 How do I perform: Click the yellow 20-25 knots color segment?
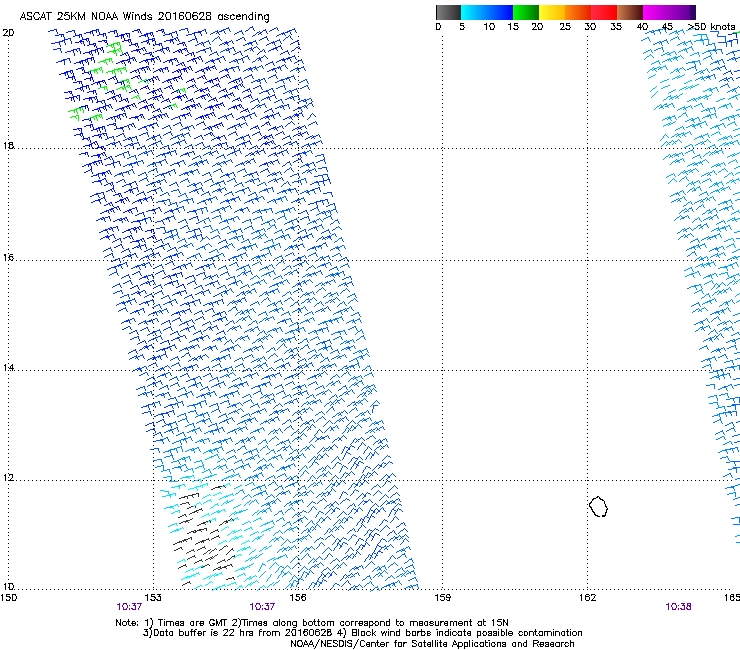pyautogui.click(x=552, y=12)
